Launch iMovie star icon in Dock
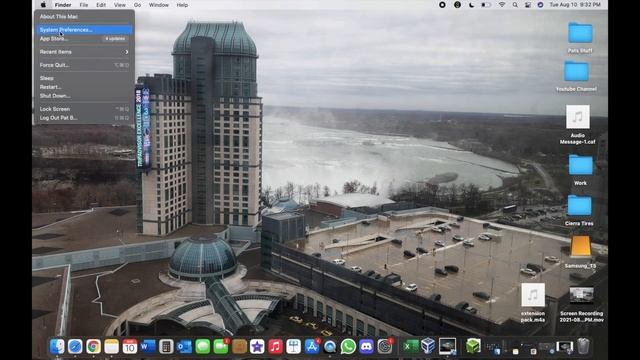 (257, 347)
